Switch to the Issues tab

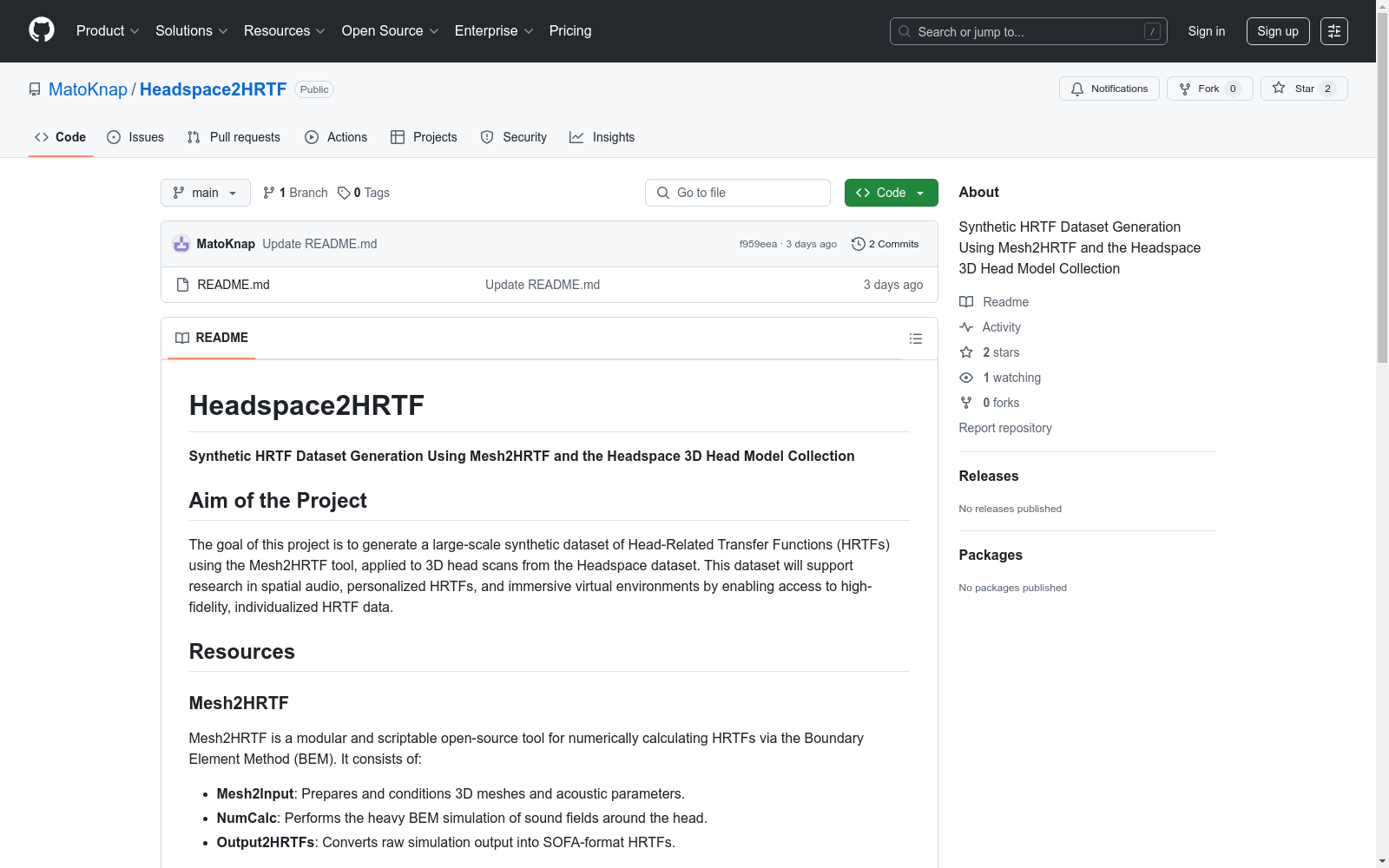(x=135, y=137)
